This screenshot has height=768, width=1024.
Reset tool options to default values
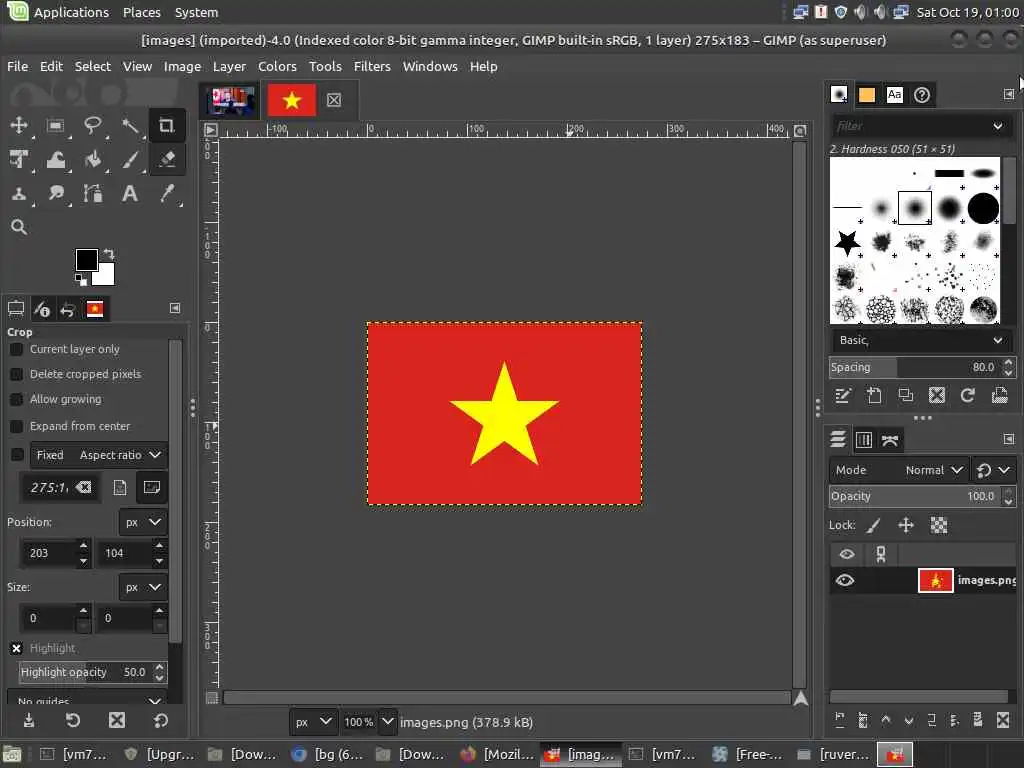[161, 720]
